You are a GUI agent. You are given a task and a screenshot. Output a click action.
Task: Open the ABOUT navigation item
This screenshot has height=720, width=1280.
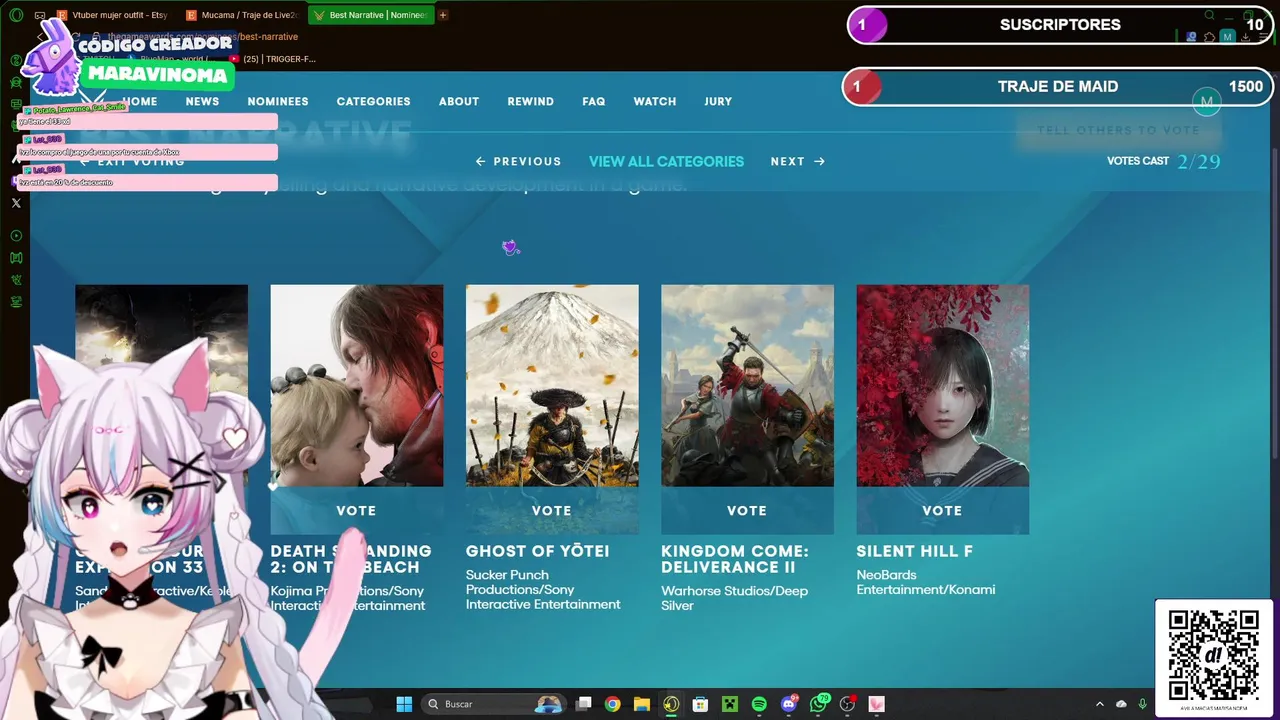click(459, 101)
